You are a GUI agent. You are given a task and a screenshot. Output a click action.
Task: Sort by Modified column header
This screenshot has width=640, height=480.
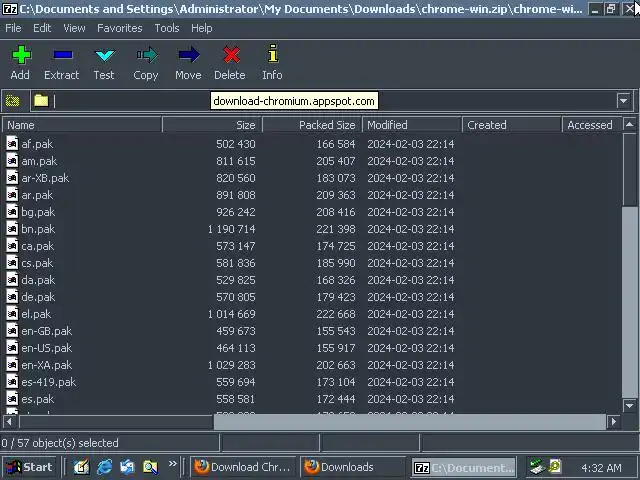[412, 125]
